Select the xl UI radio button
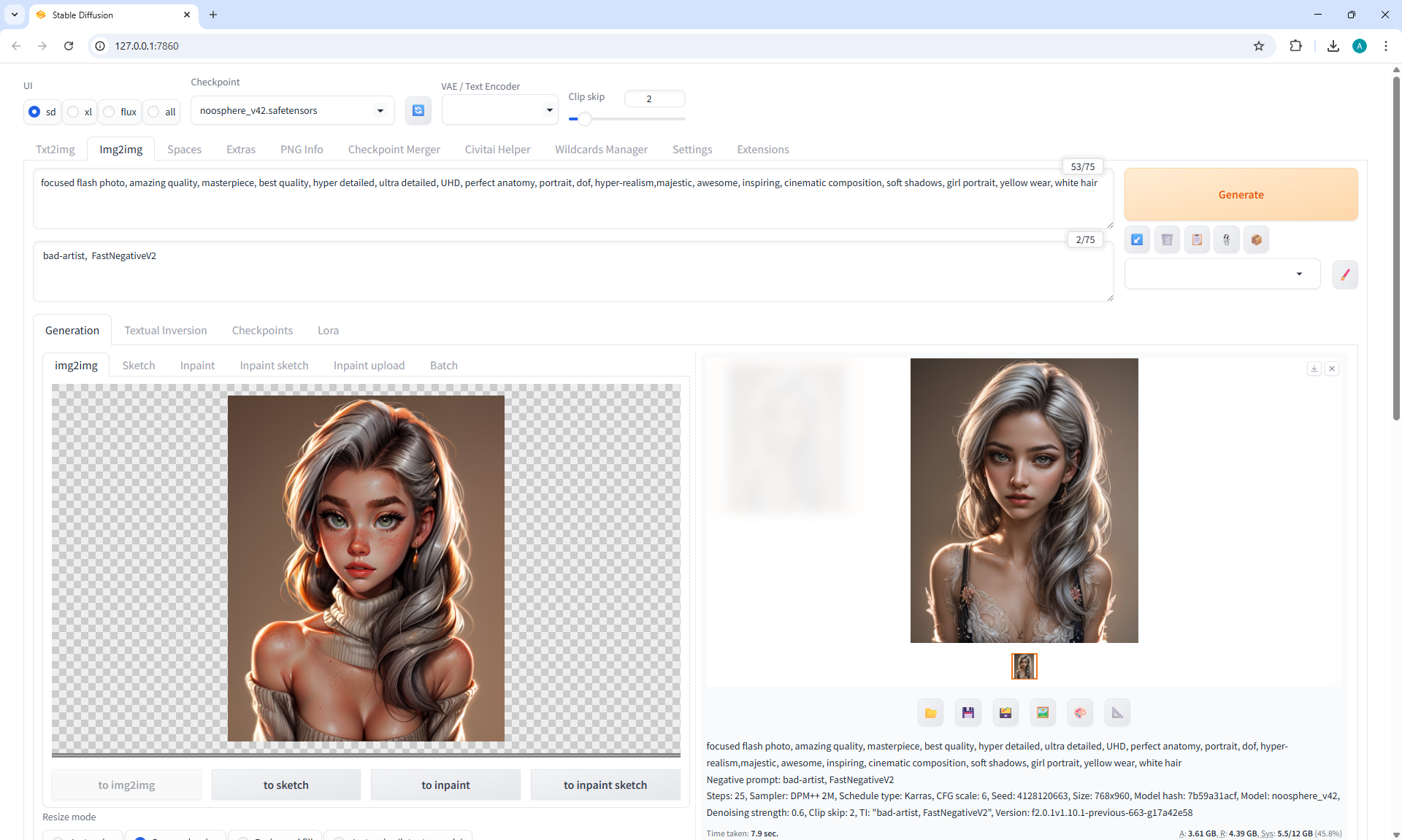The height and width of the screenshot is (840, 1402). [x=74, y=112]
